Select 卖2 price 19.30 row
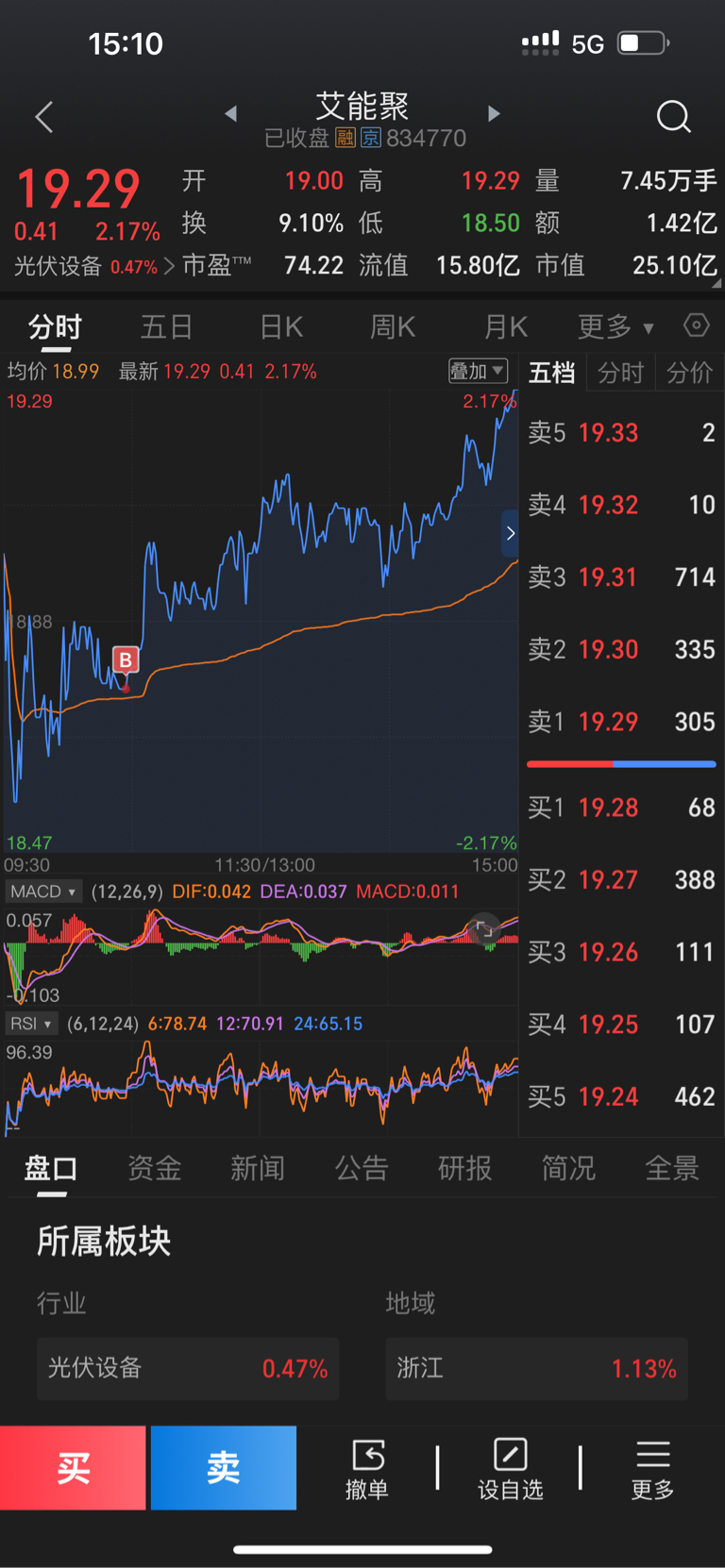725x1568 pixels. tap(621, 649)
